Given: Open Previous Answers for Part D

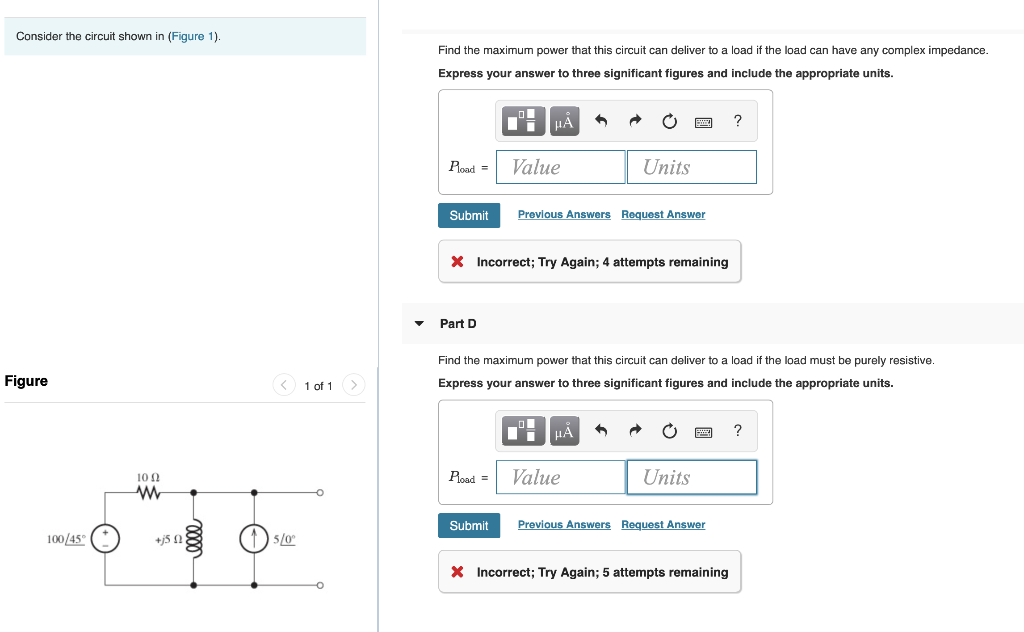Looking at the screenshot, I should pos(563,524).
